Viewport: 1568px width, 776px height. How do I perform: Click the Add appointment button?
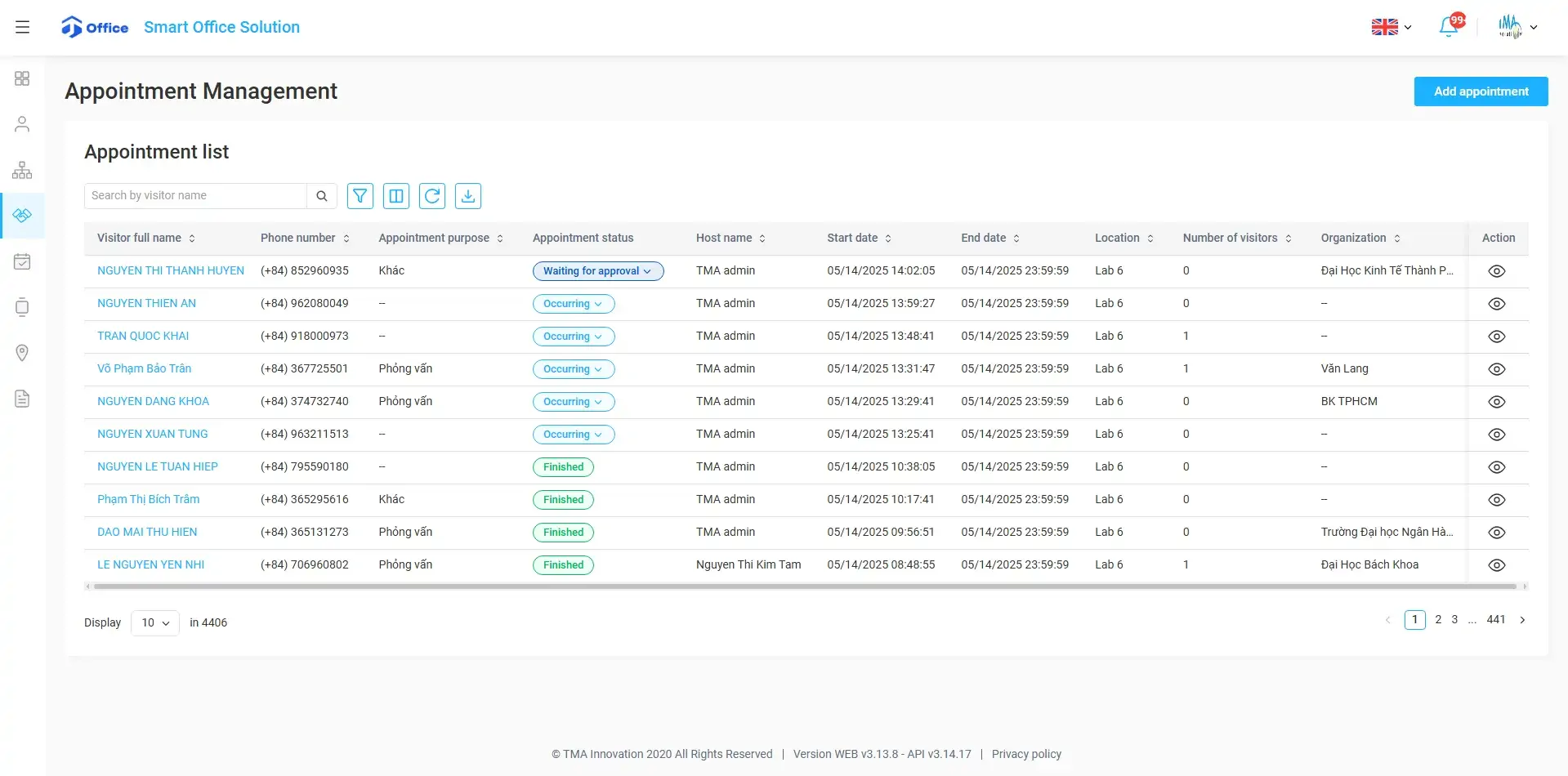(1481, 91)
